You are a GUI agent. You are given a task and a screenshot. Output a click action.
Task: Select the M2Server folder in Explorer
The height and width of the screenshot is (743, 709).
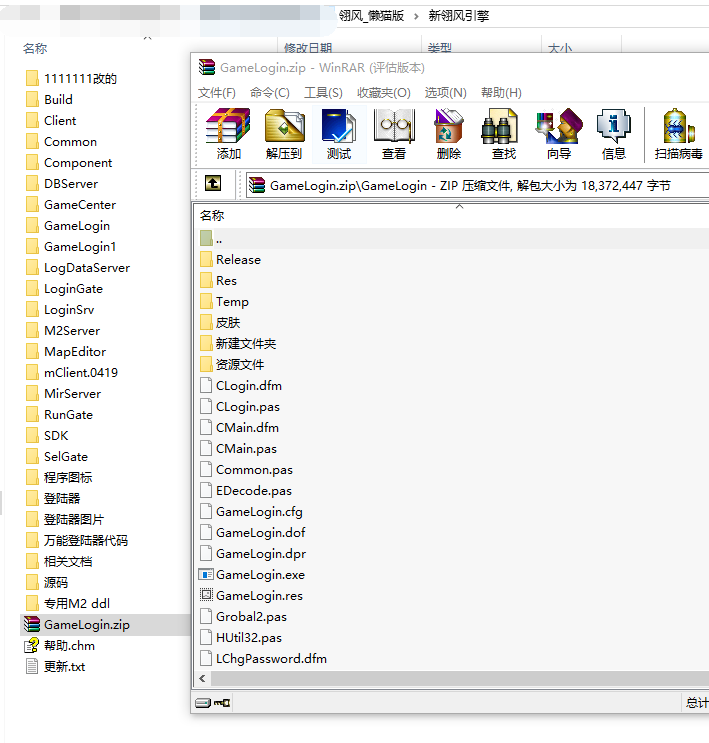point(71,330)
